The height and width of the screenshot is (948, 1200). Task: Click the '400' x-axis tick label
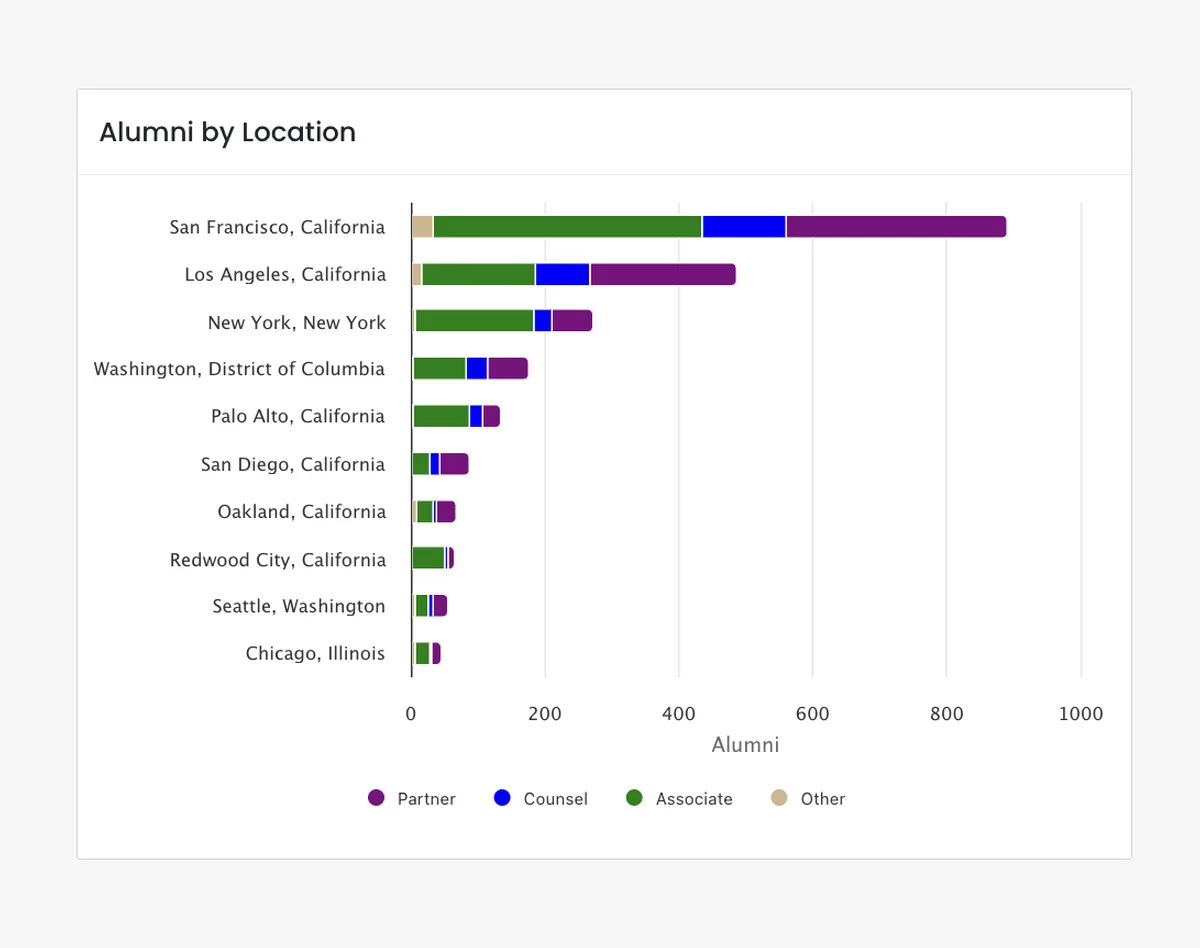pos(679,714)
